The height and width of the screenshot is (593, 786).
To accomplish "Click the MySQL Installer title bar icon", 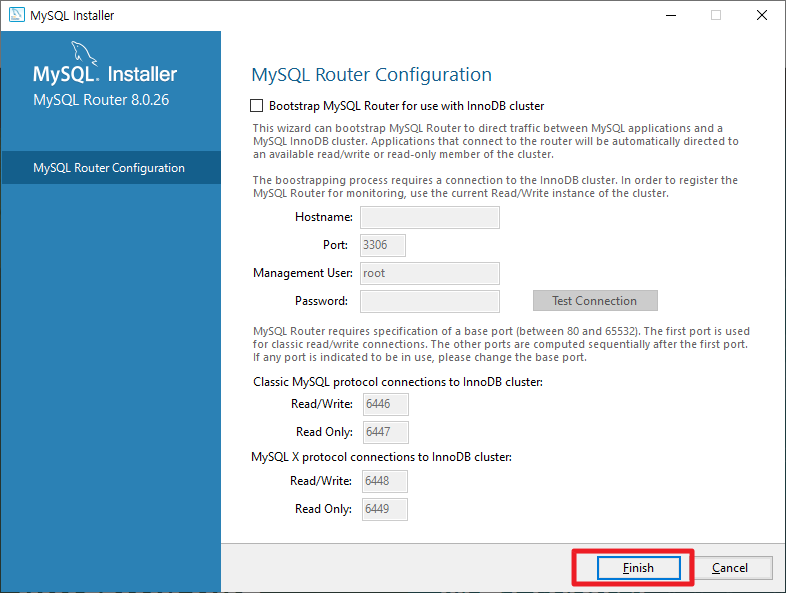I will tap(17, 15).
